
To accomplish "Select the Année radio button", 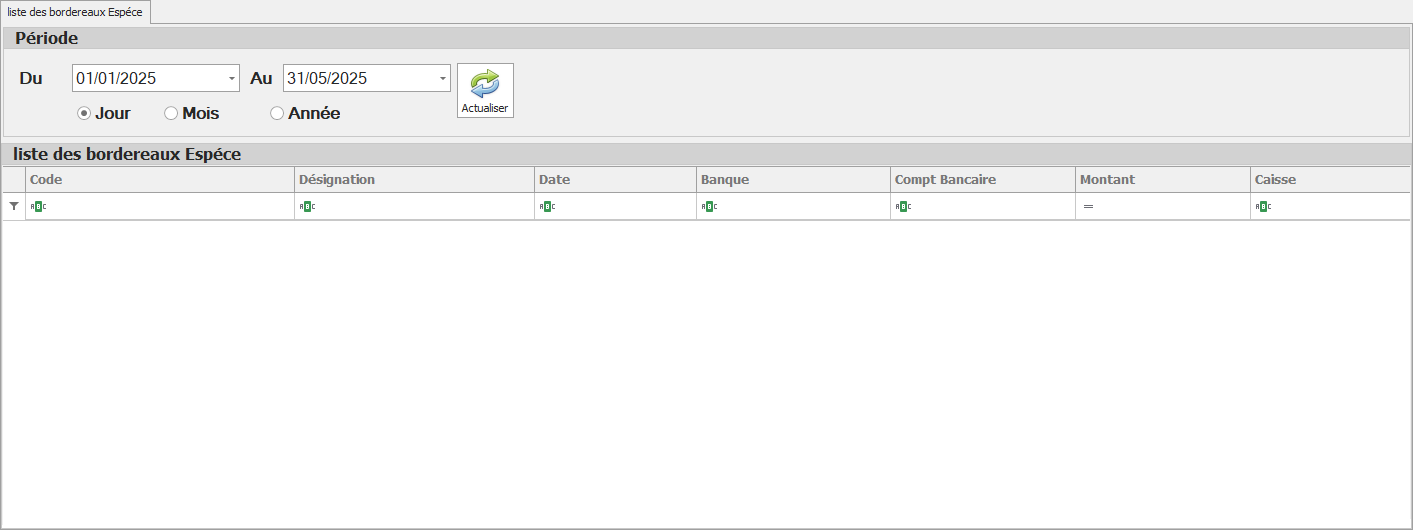I will point(277,113).
